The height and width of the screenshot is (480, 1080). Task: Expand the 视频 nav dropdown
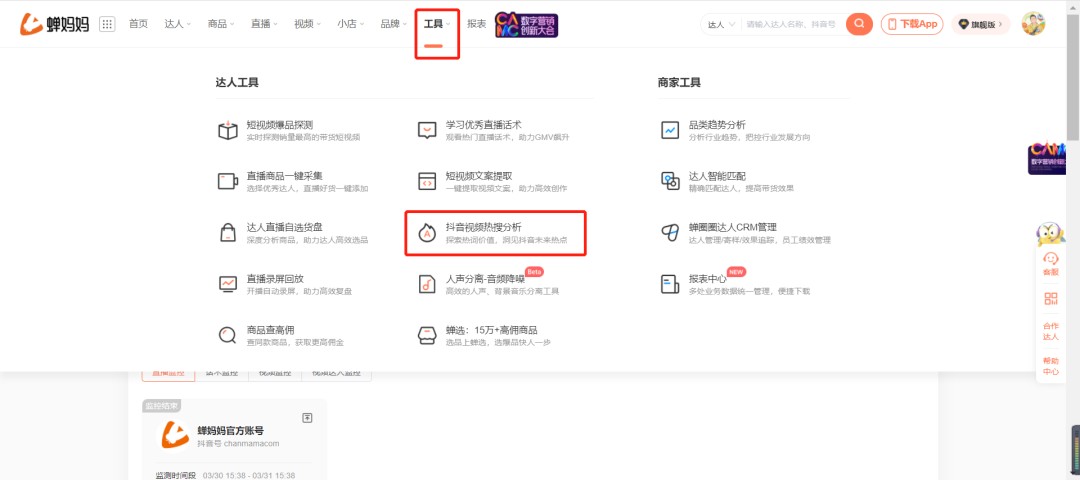pos(308,24)
